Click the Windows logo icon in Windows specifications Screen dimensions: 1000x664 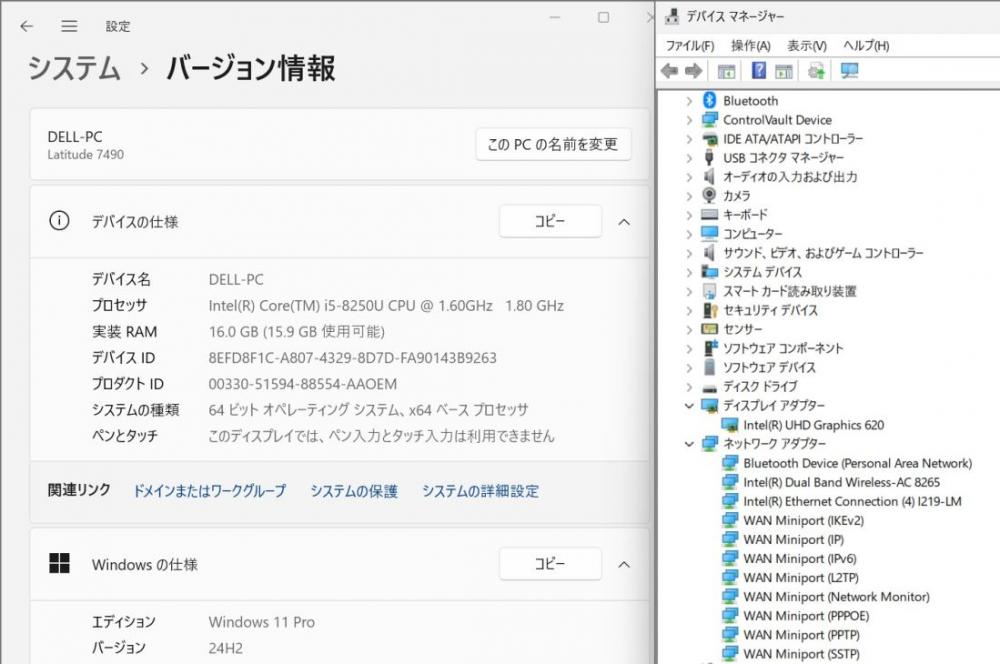(x=59, y=563)
